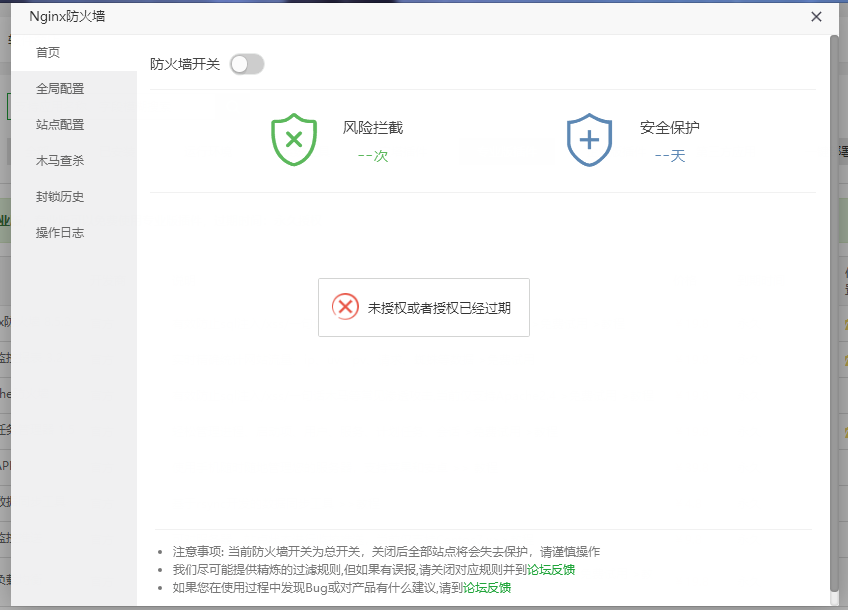
Task: Click the 未授权或者授权已经过期 message
Action: 439,308
